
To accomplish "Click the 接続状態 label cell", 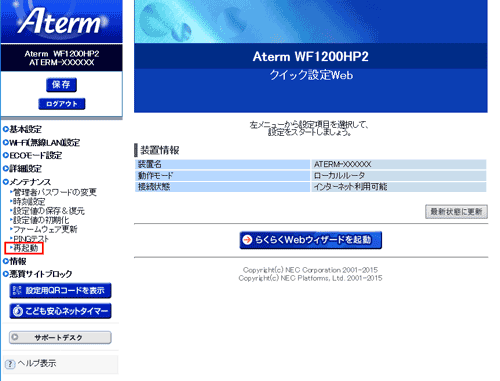I will click(223, 187).
